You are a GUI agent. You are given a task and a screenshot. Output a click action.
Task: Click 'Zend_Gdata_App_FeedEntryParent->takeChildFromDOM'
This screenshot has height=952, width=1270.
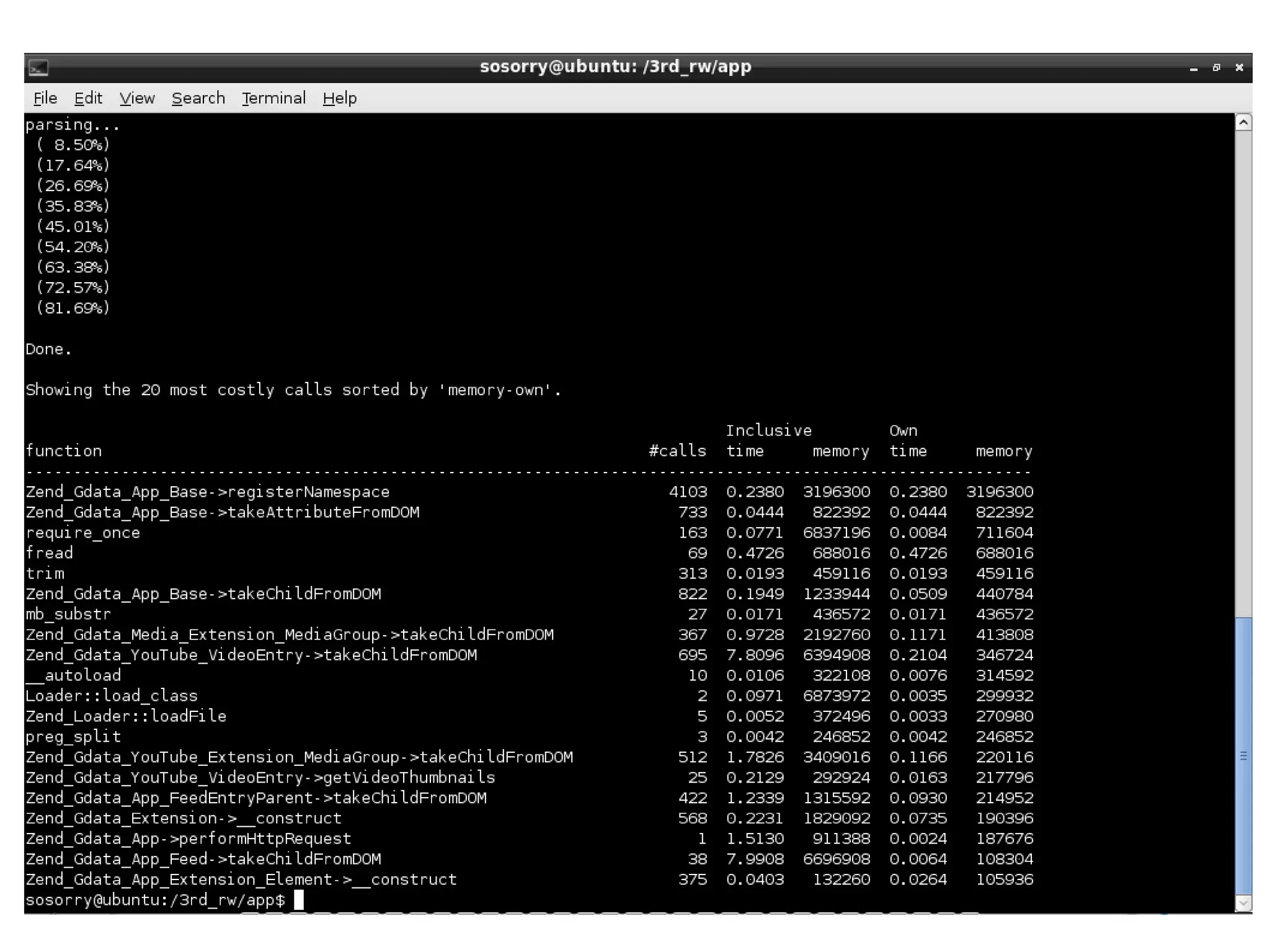(256, 798)
